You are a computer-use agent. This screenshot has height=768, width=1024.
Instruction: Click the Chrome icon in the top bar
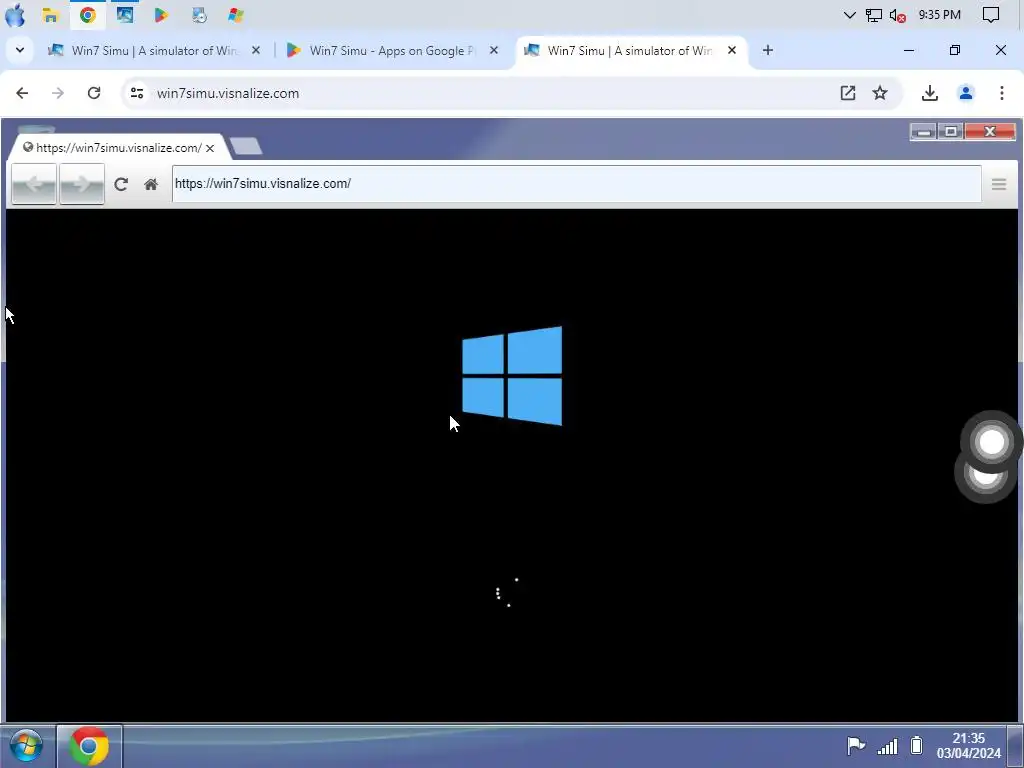[x=88, y=15]
